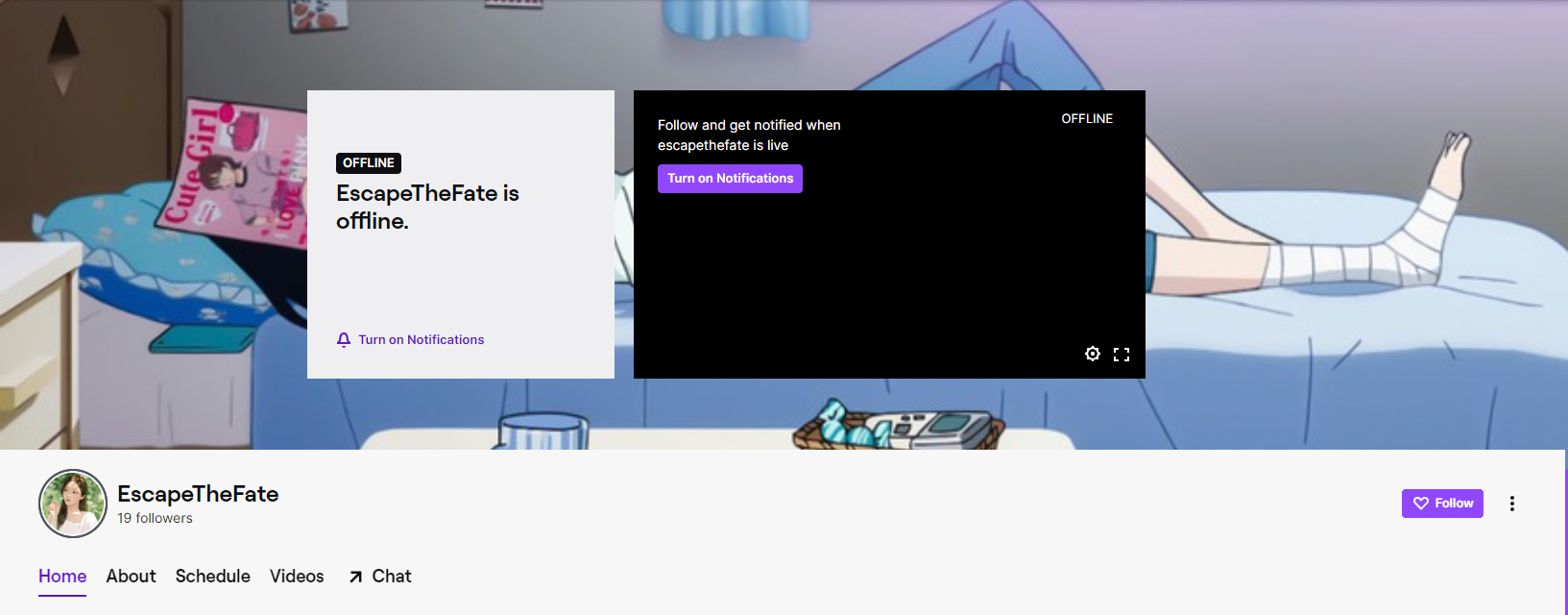Open the three-dot channel options menu

click(1511, 504)
